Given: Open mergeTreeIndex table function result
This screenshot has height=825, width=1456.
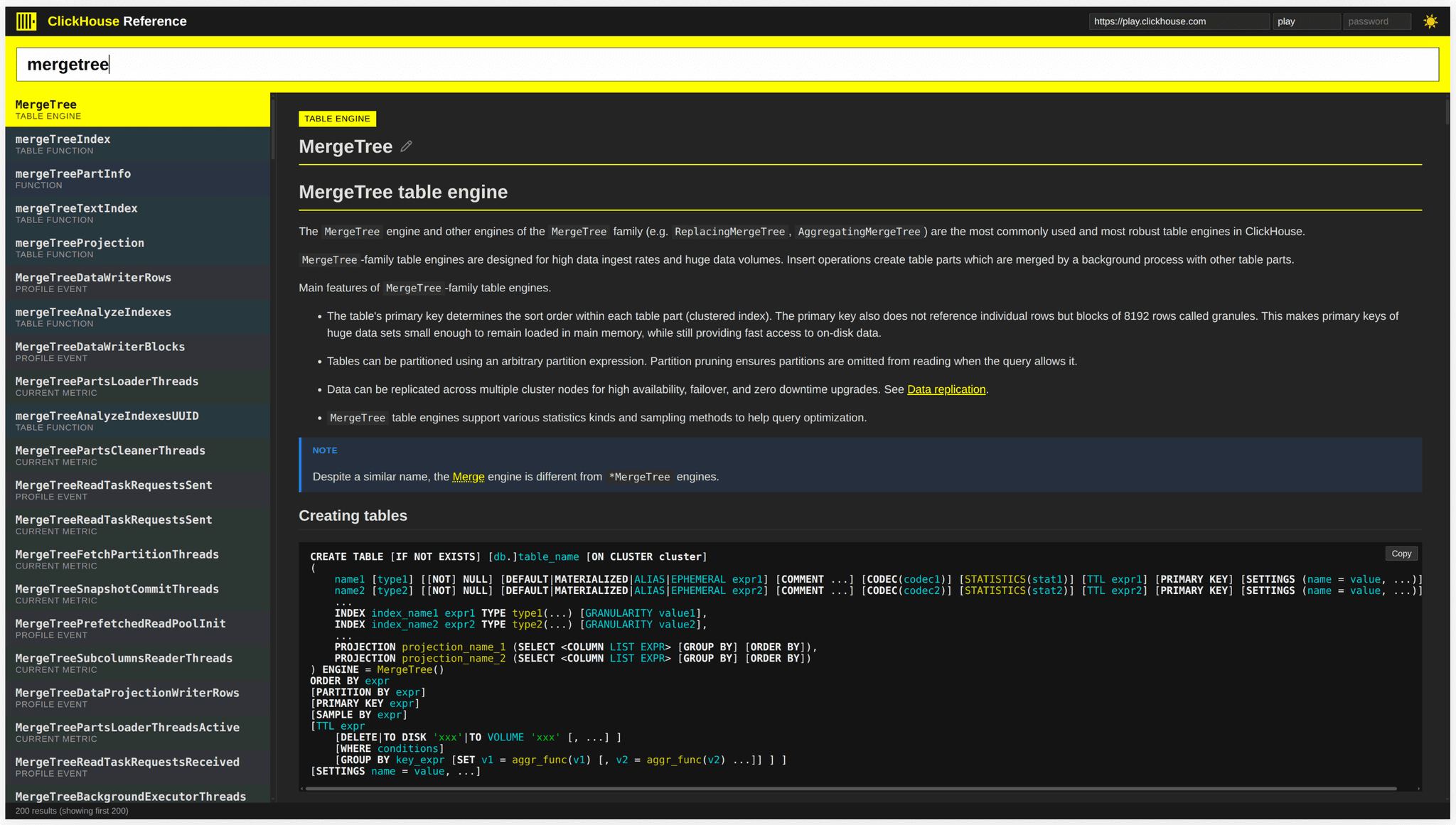Looking at the screenshot, I should (137, 144).
